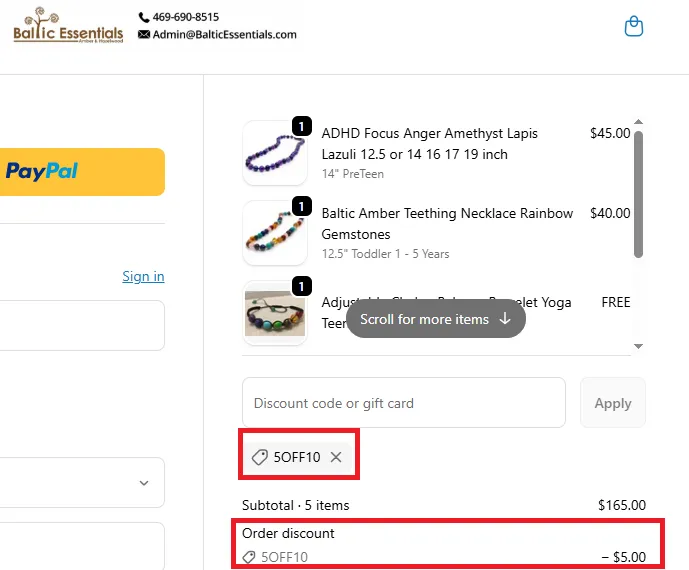Click the Scroll for more items button
Viewport: 689px width, 570px height.
(x=436, y=319)
